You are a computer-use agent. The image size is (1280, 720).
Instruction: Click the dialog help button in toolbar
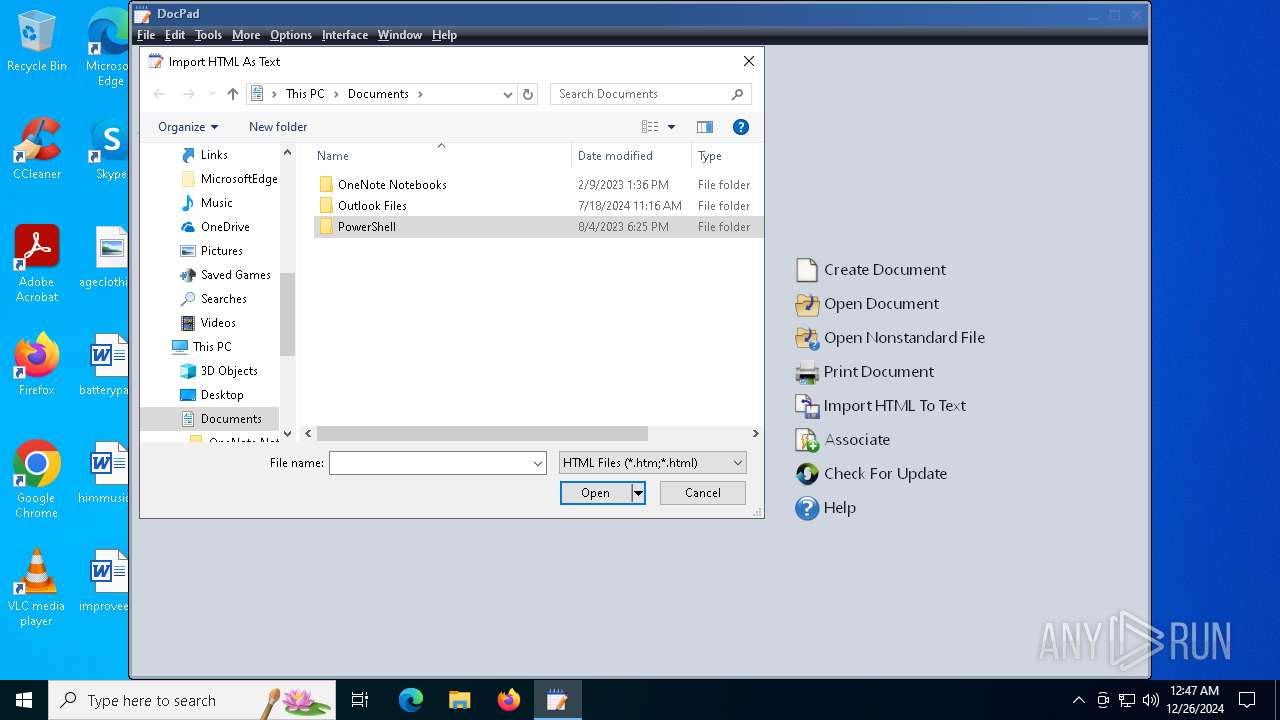pos(741,127)
